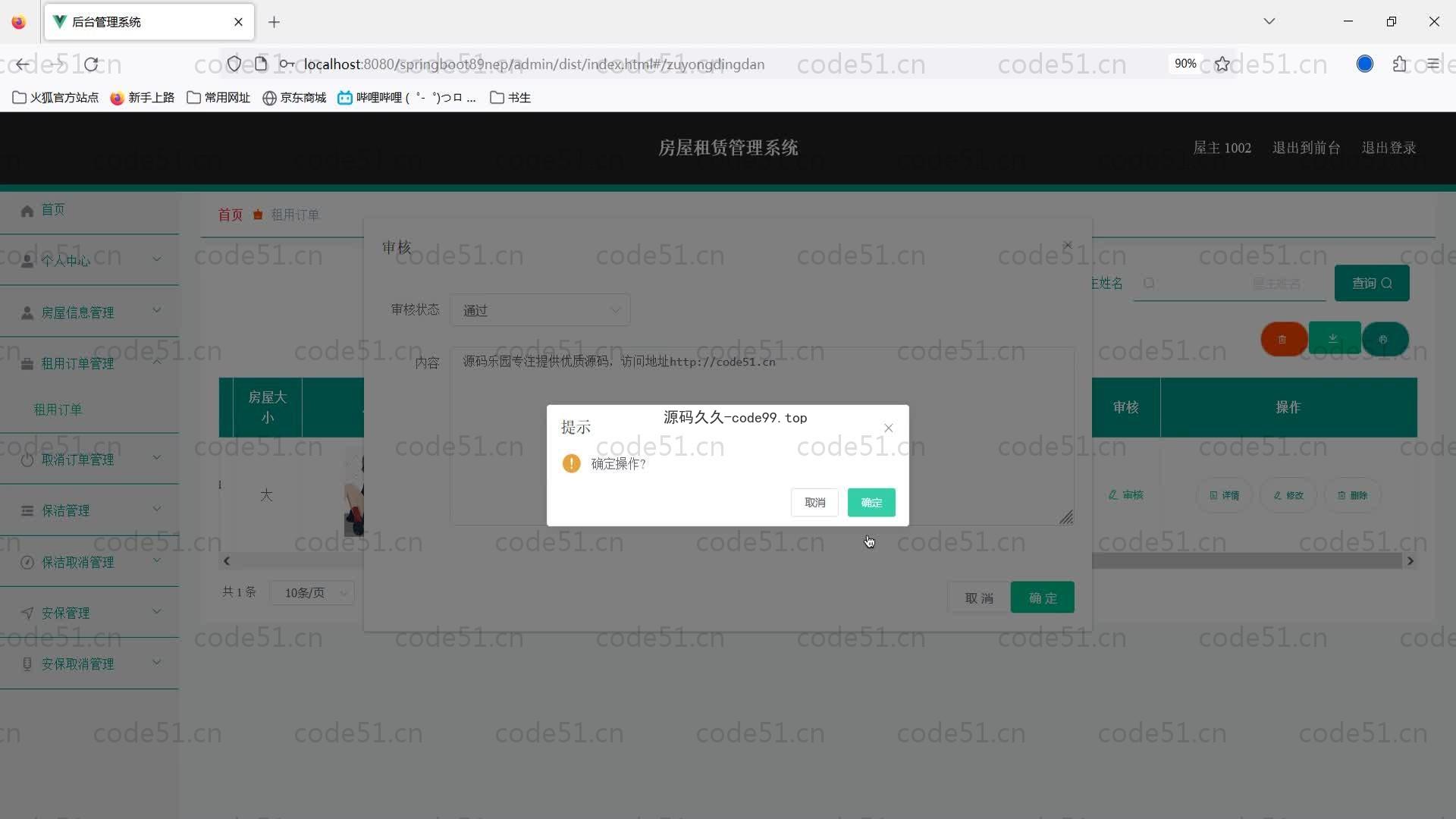
Task: Open a new browser tab
Action: click(274, 22)
